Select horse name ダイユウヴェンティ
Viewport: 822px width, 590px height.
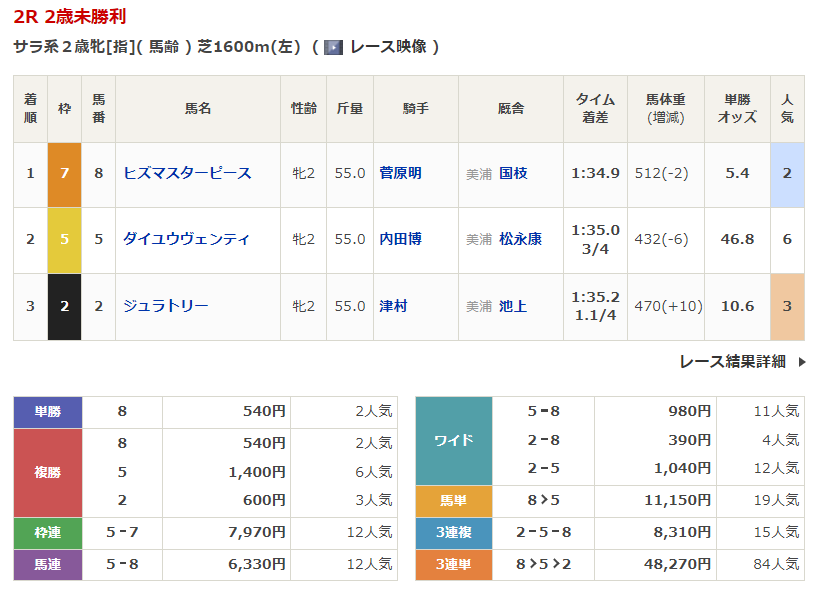point(186,239)
